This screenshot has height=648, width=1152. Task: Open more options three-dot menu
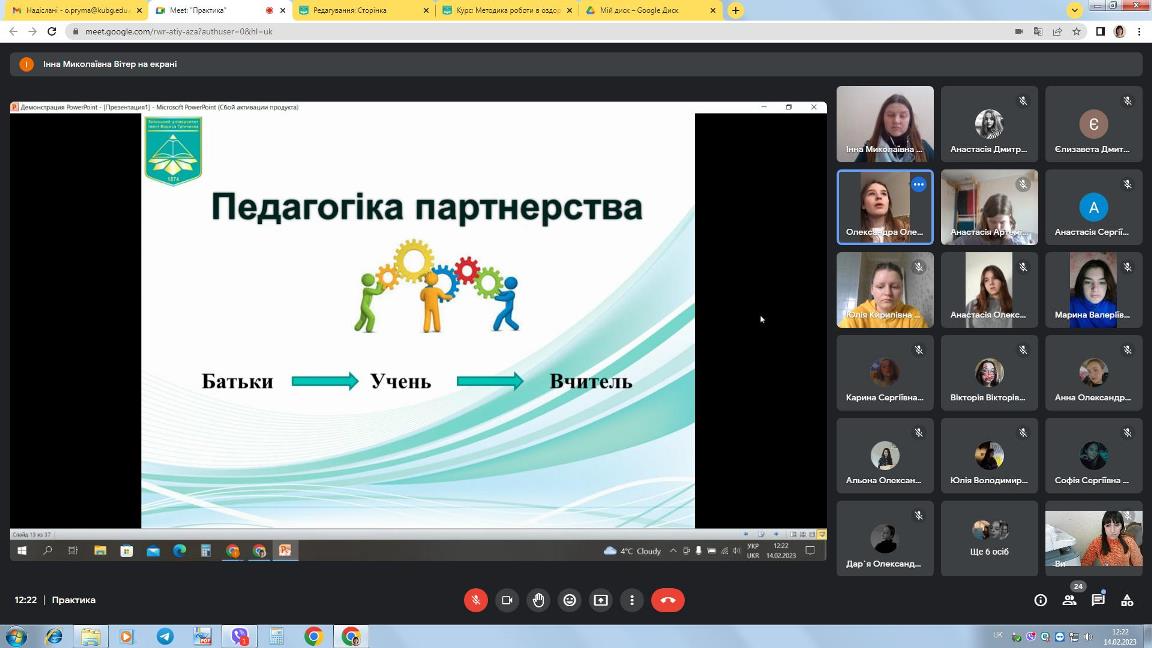(632, 600)
